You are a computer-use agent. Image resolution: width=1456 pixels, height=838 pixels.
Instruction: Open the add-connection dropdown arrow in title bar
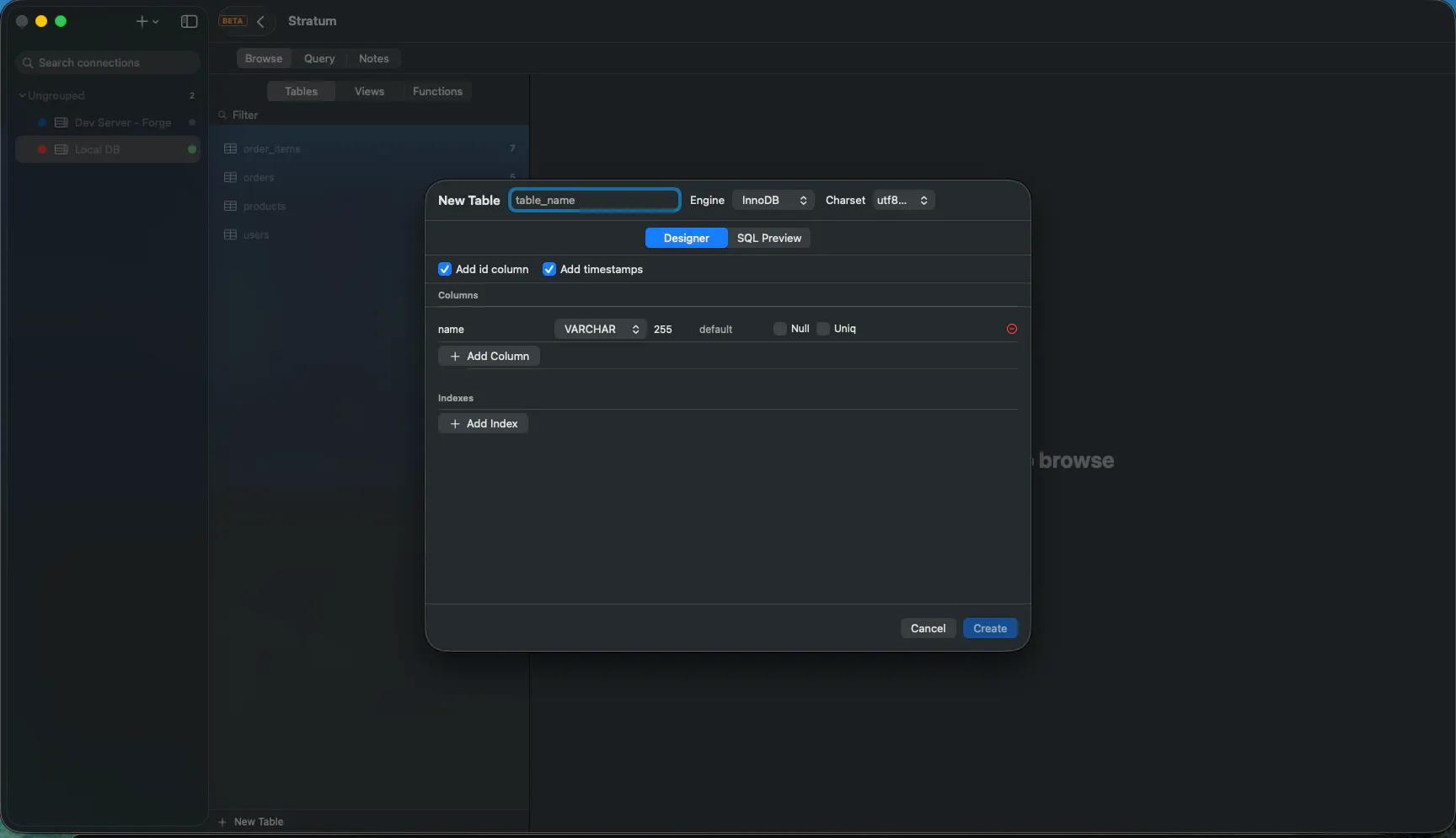(x=155, y=22)
